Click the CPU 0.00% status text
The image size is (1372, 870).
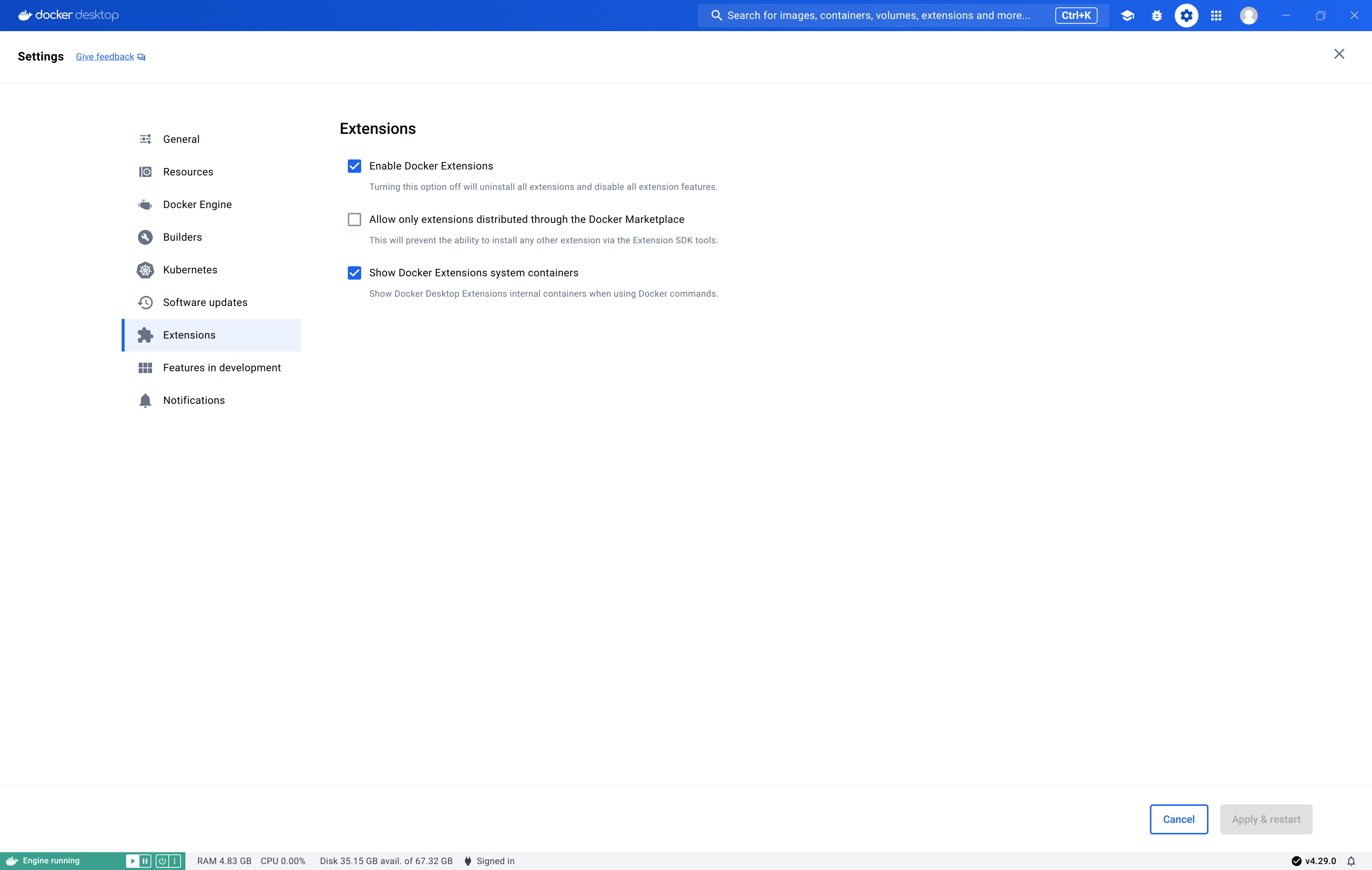(x=283, y=861)
